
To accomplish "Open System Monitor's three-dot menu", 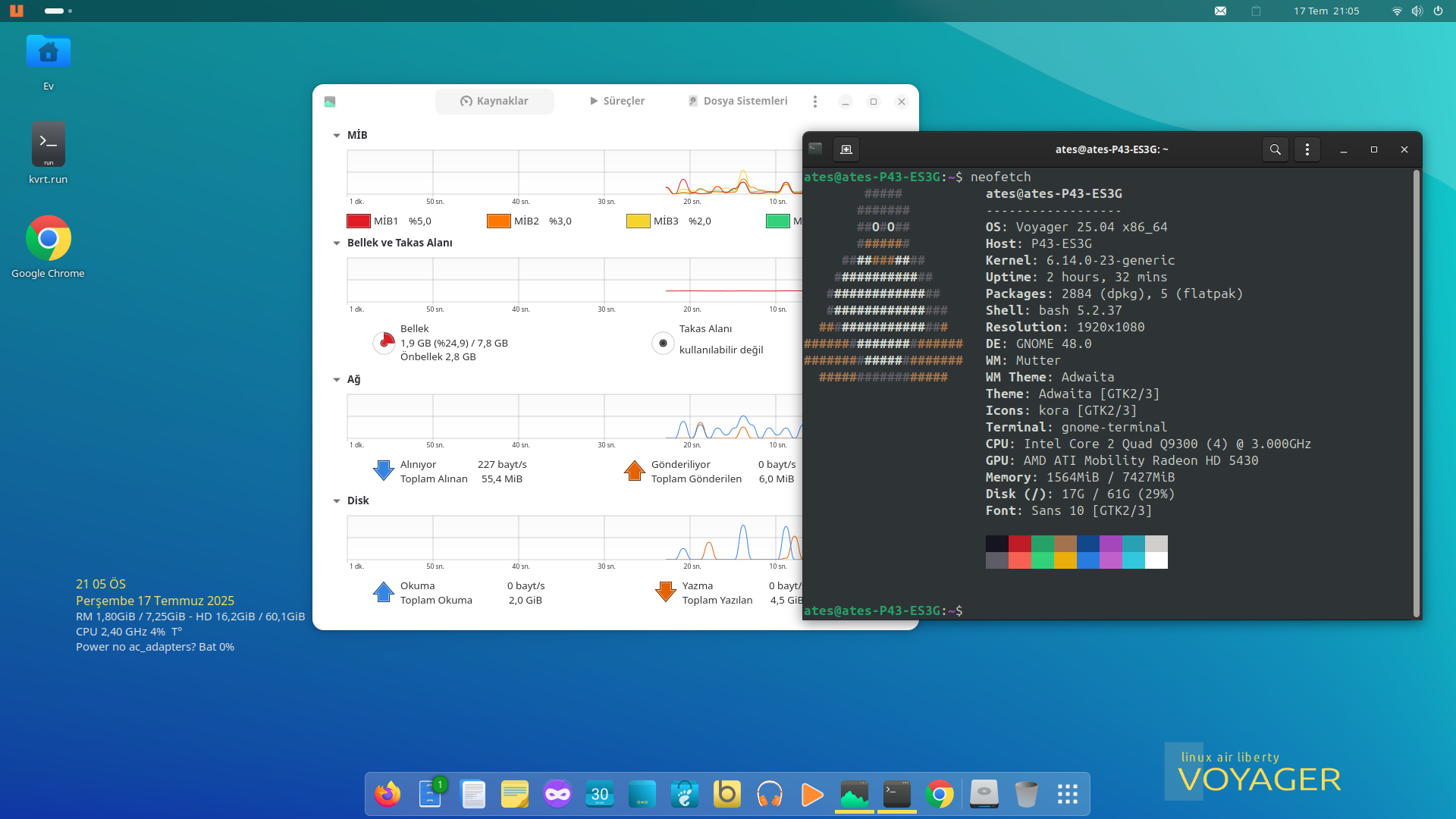I will (815, 102).
